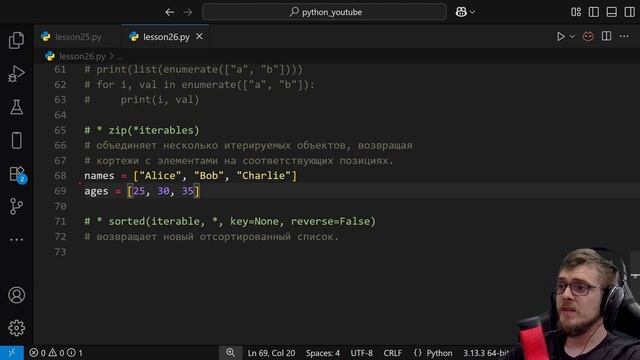
Task: Close the lesson26.py tab
Action: [x=199, y=36]
